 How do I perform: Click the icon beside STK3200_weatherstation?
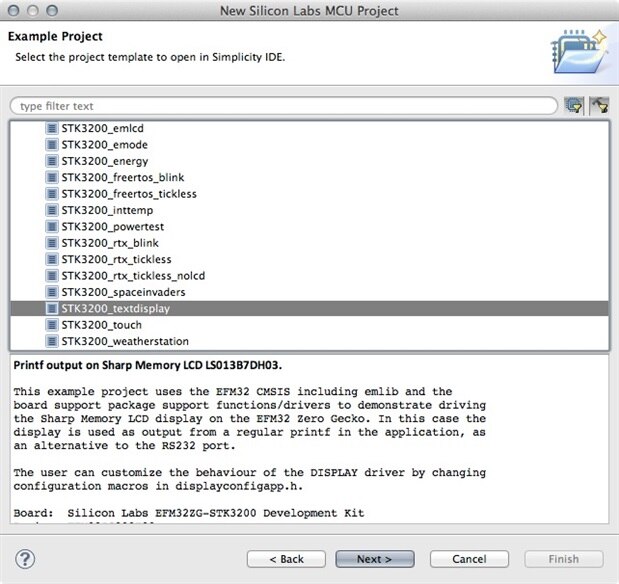[51, 341]
